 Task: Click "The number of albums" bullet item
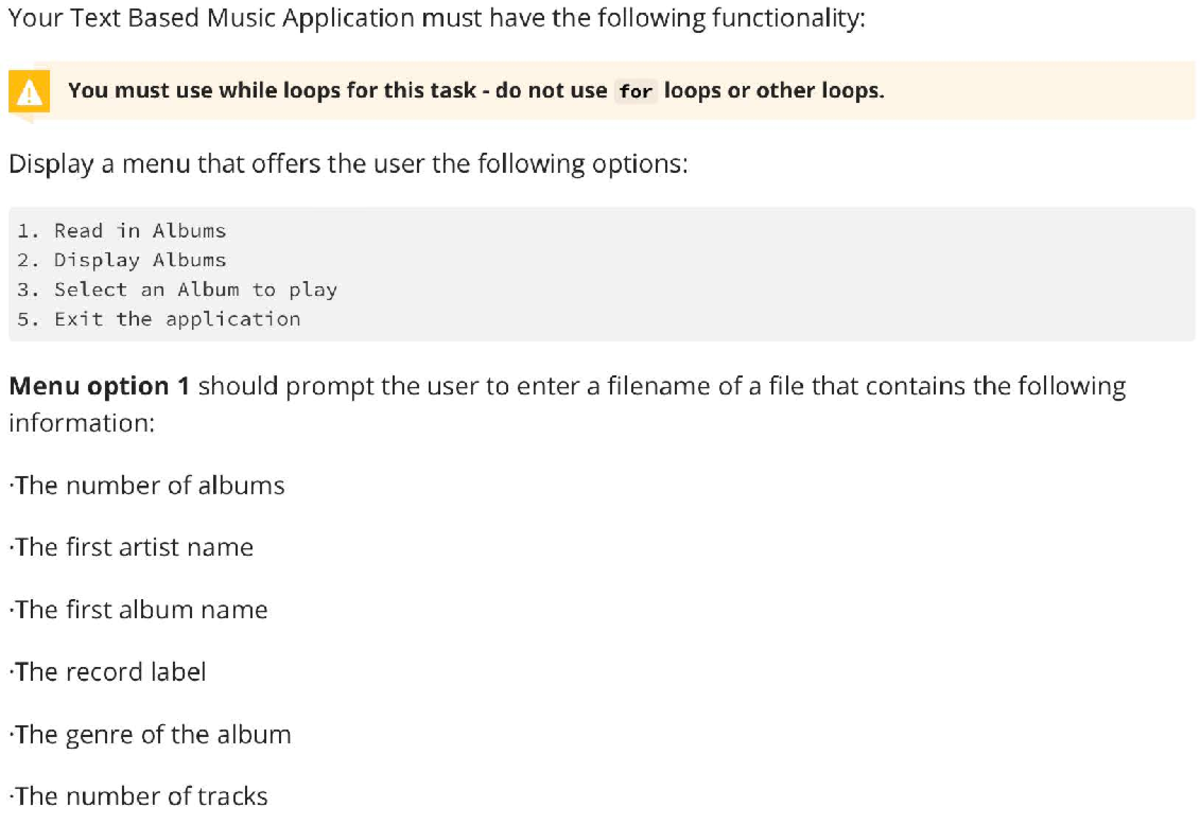pos(147,486)
